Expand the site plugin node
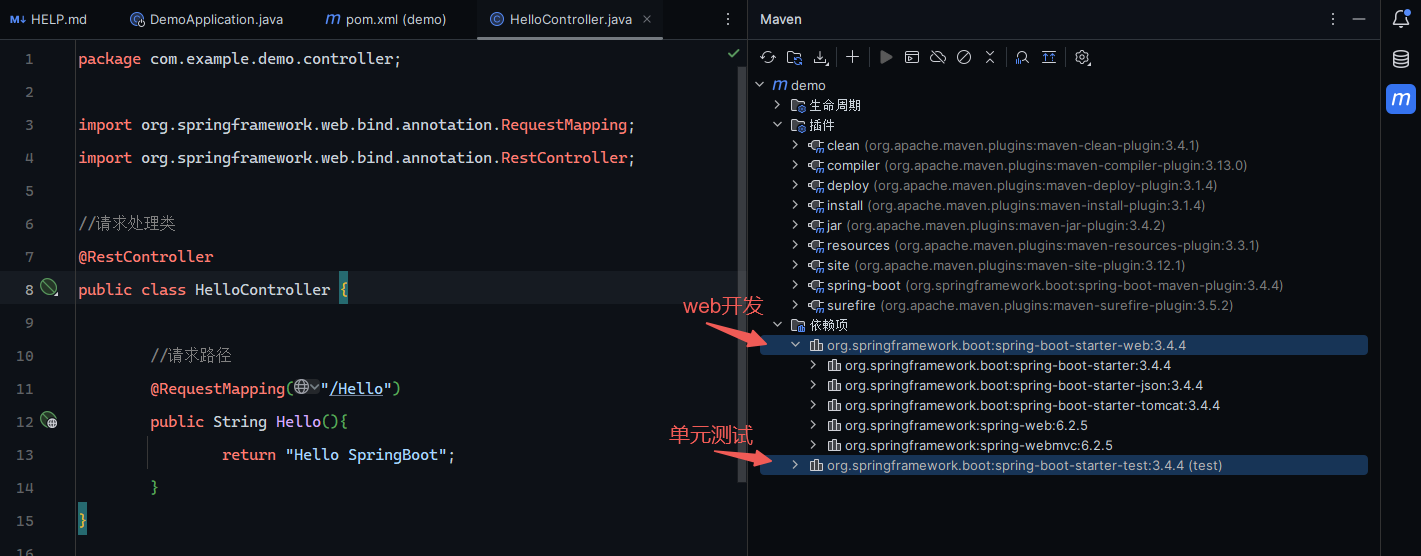 point(796,265)
